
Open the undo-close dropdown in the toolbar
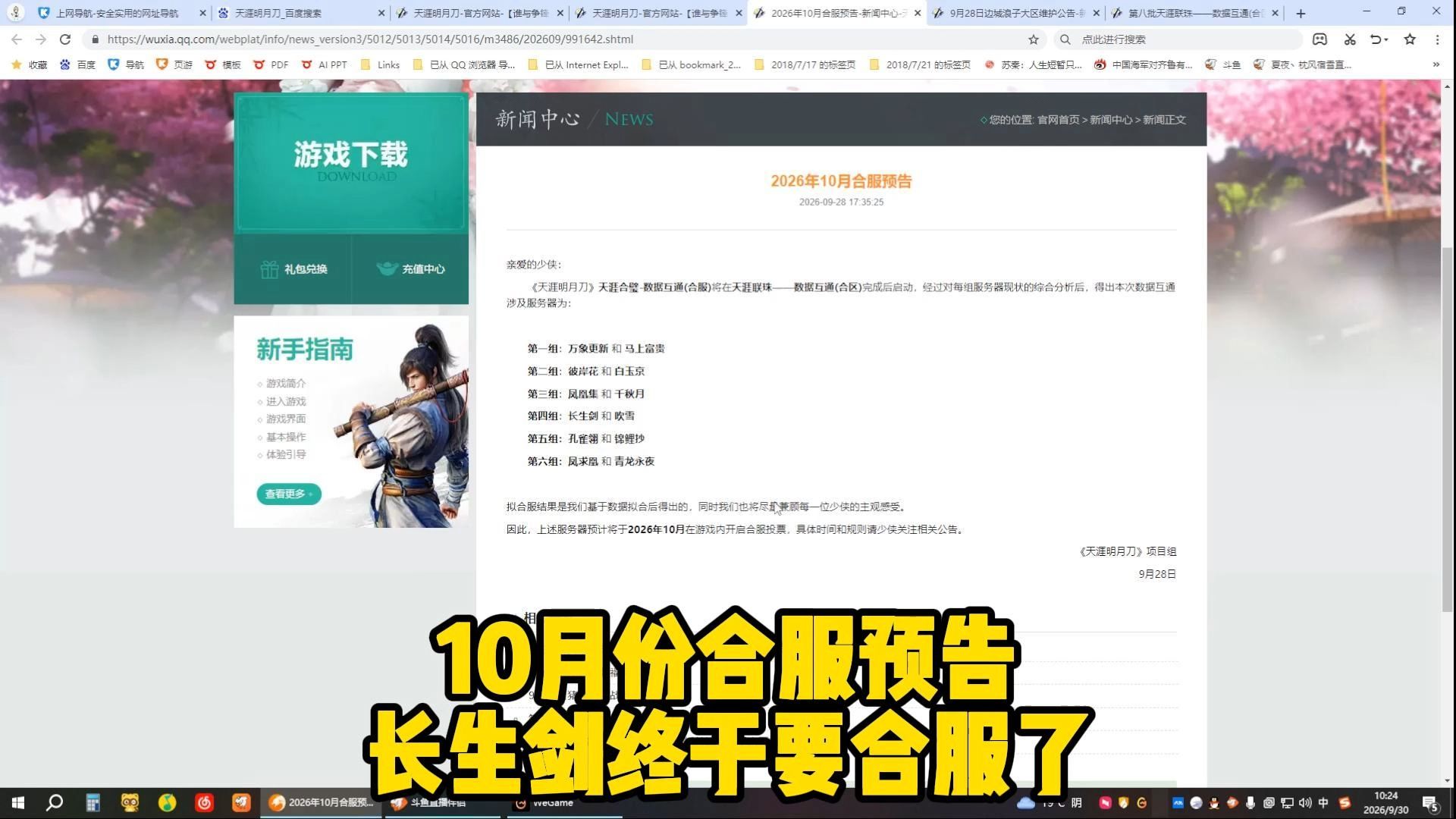pos(1379,39)
